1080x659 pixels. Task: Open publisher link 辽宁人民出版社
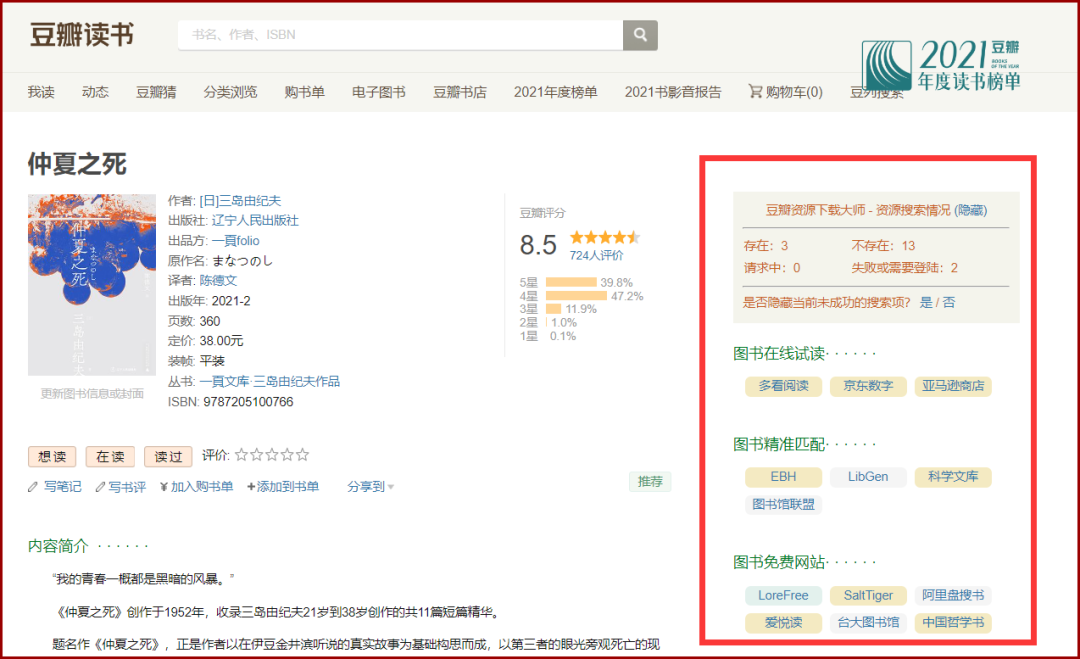(x=255, y=220)
